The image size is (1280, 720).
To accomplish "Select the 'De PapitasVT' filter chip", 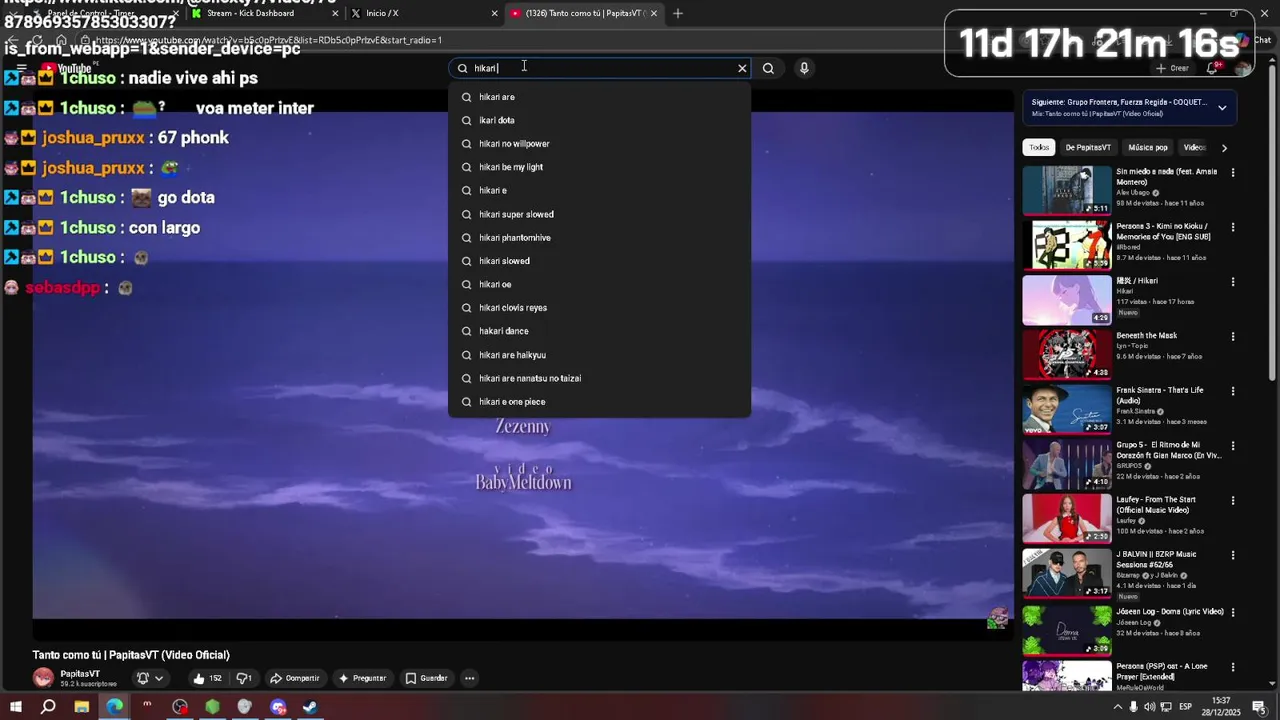I will 1088,147.
